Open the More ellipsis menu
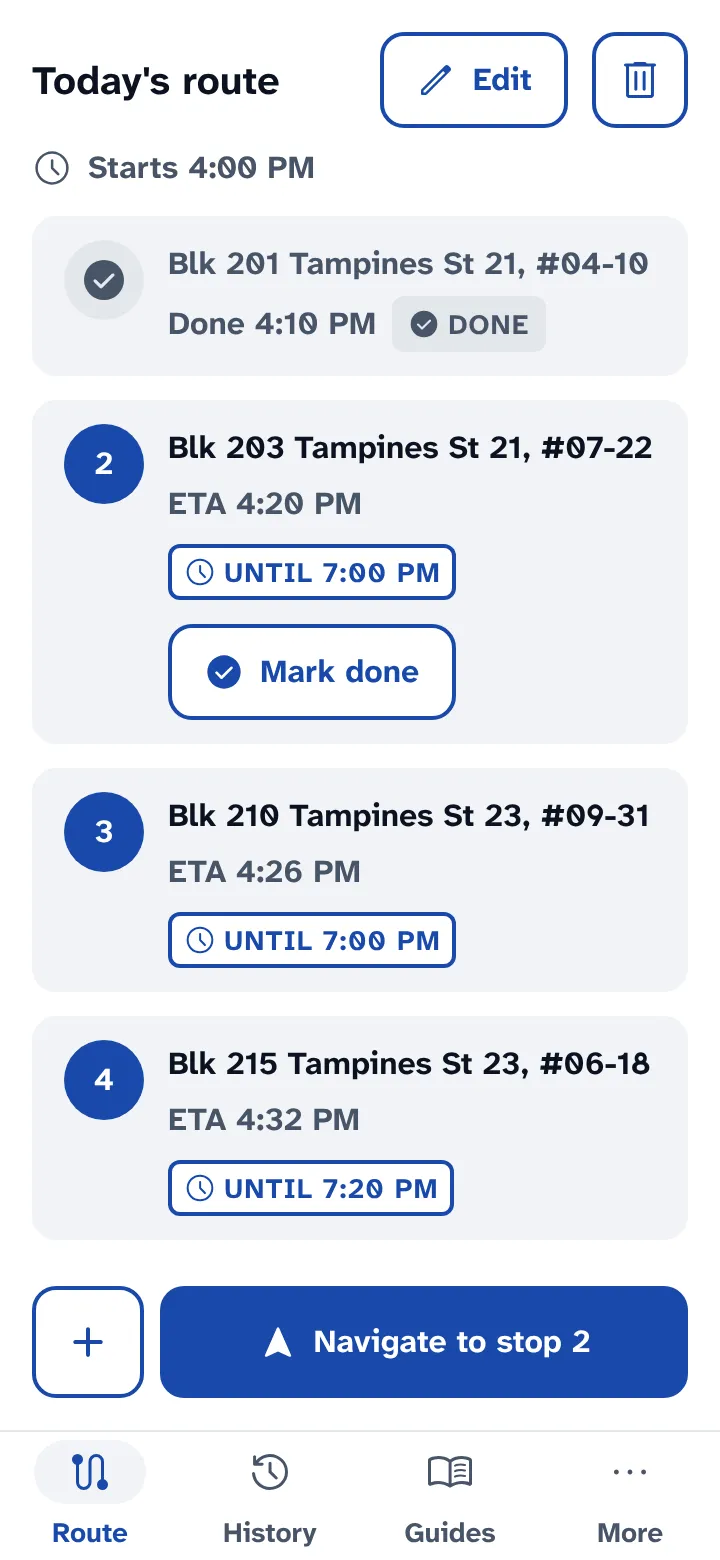The width and height of the screenshot is (720, 1560). coord(630,1472)
